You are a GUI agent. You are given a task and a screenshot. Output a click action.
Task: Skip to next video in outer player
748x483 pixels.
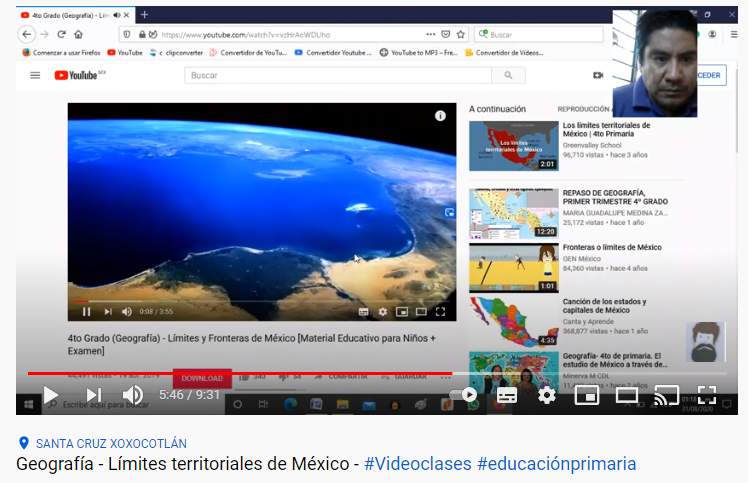(94, 395)
